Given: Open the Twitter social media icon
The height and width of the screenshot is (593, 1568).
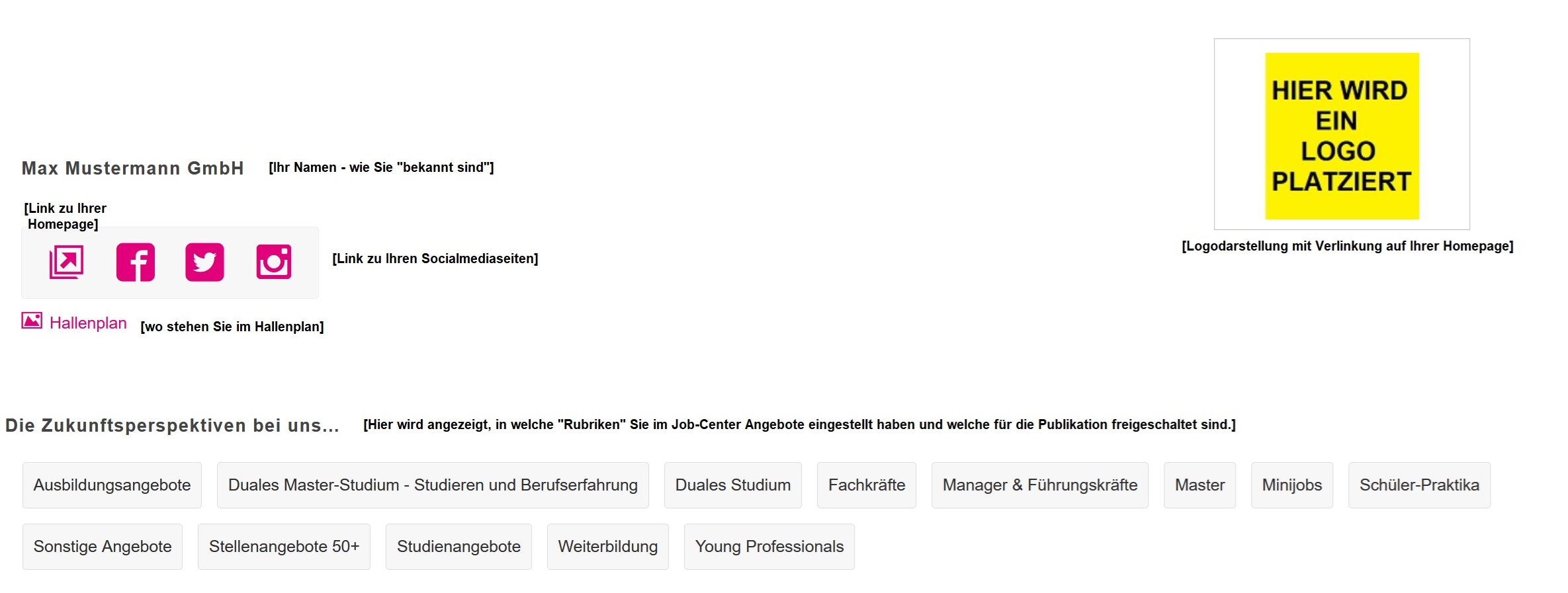Looking at the screenshot, I should click(204, 262).
